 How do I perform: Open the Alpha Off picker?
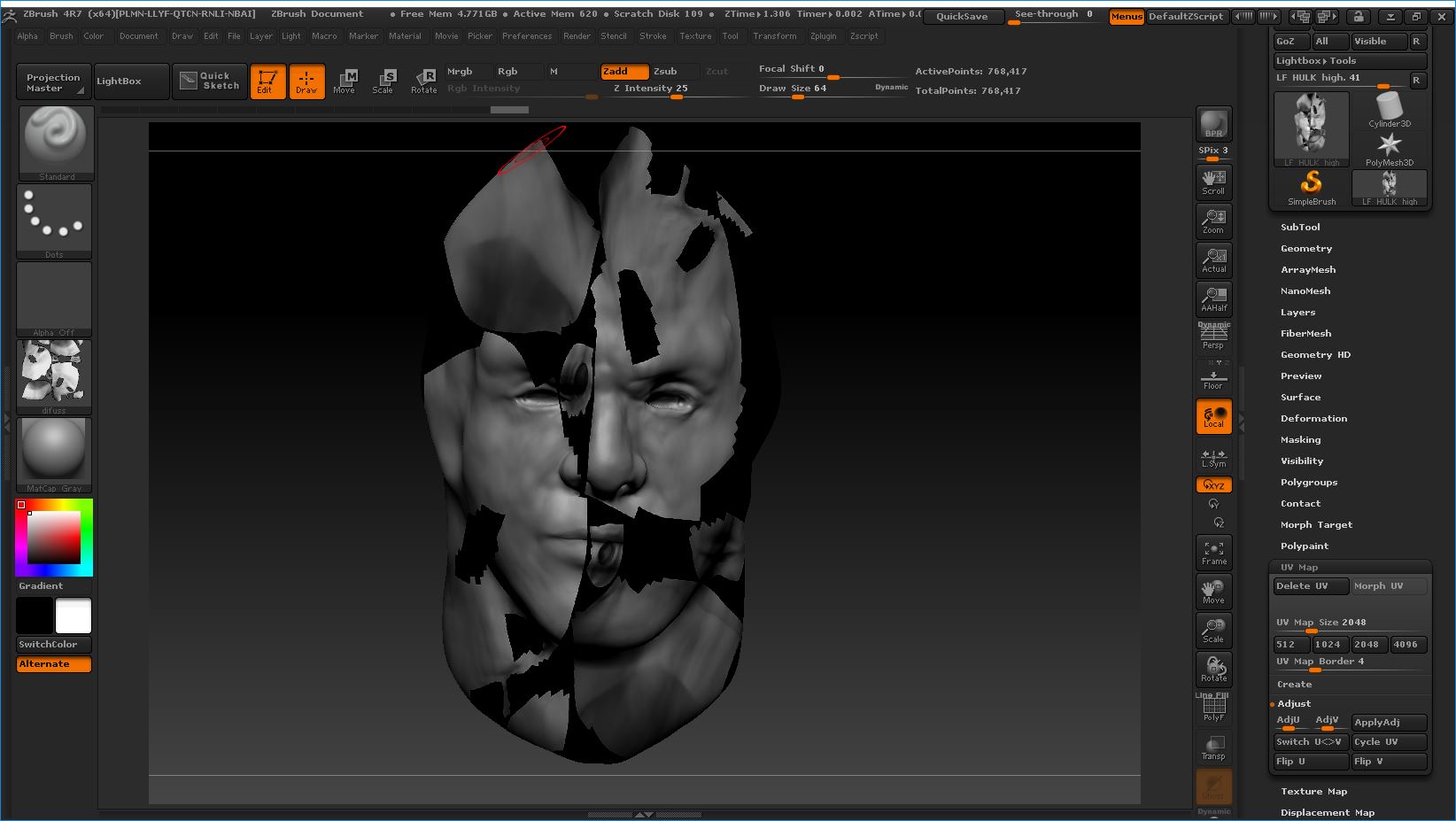click(x=54, y=299)
